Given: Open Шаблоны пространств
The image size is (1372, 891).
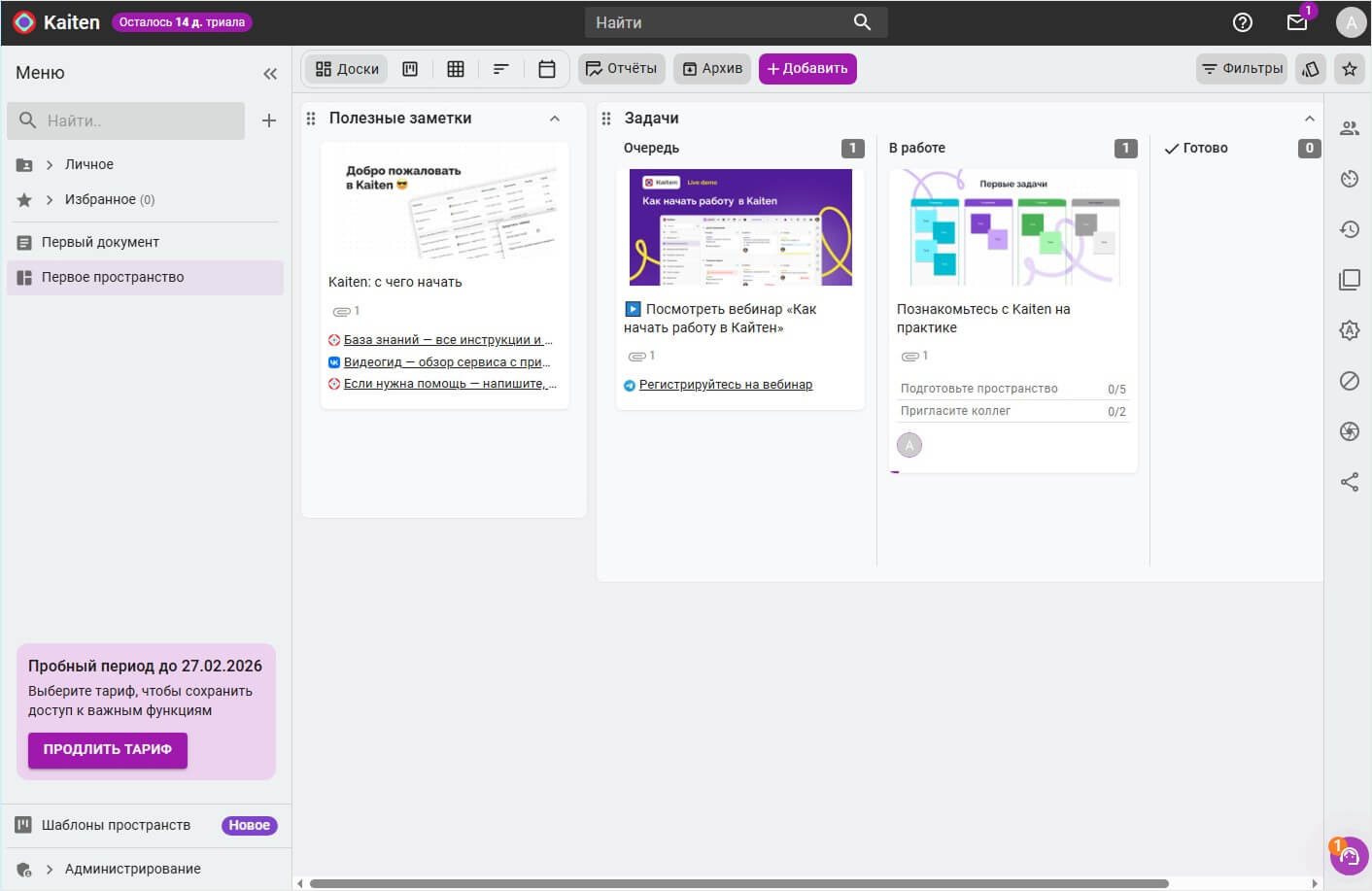Looking at the screenshot, I should [116, 825].
